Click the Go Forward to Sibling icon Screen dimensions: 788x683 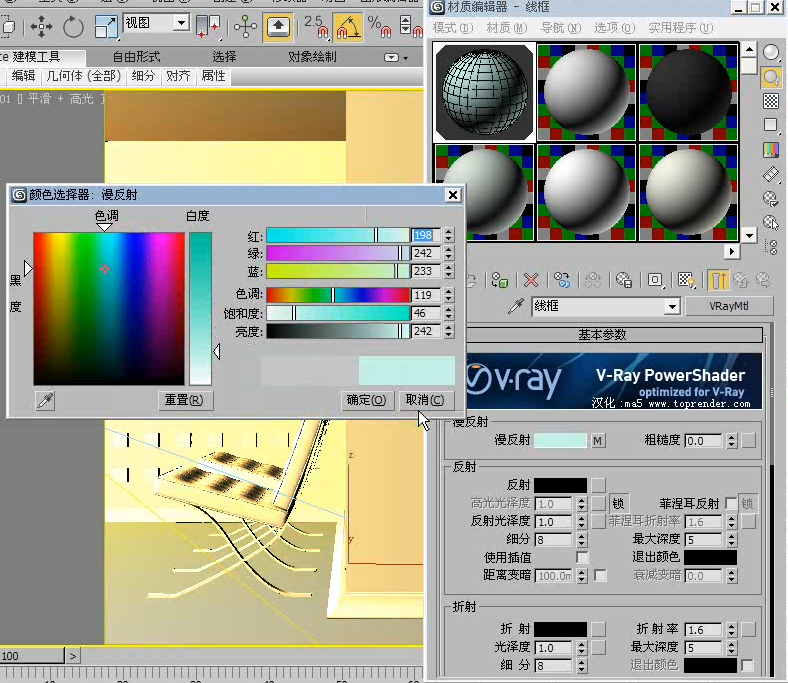coord(763,280)
